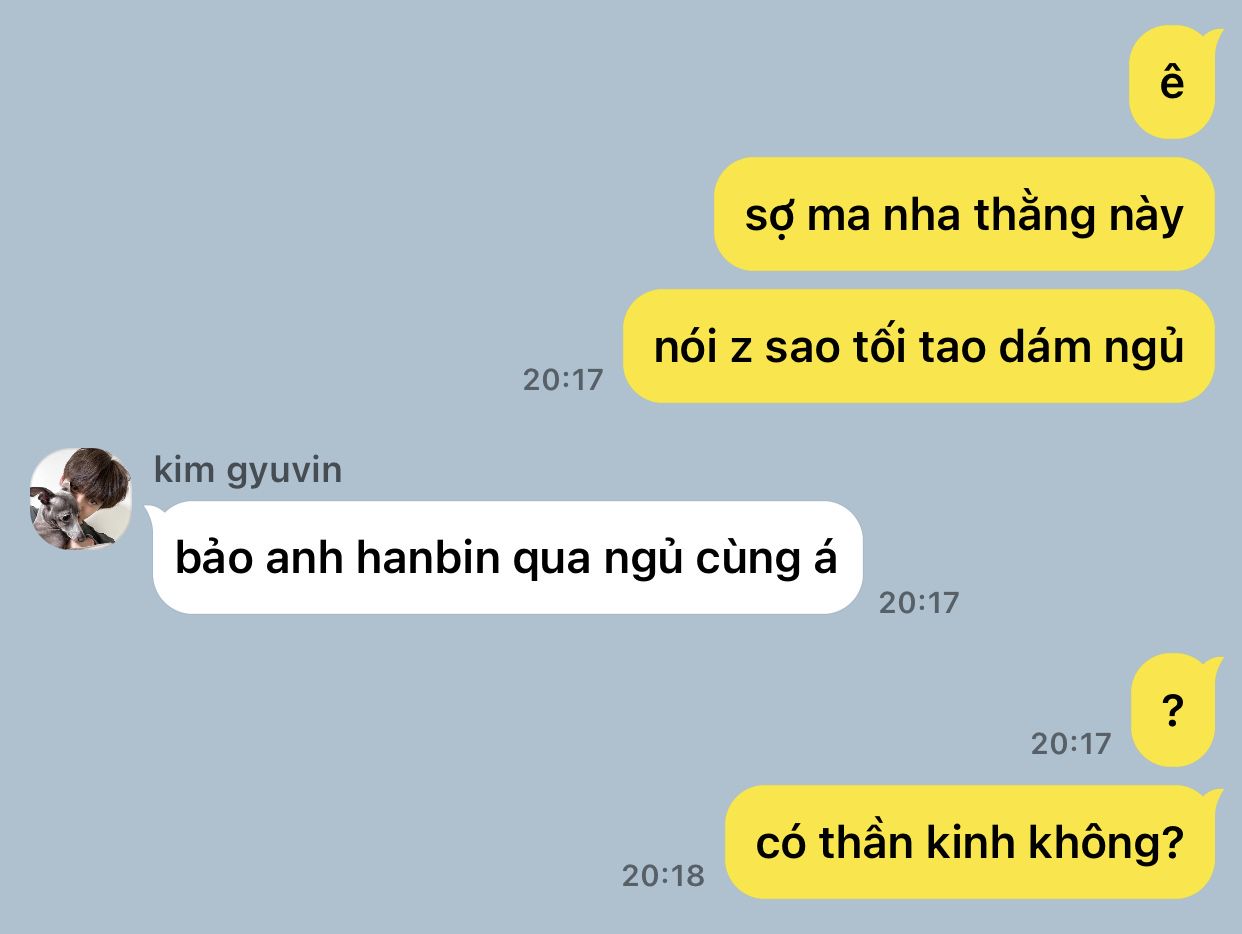Open kim gyuvin's profile picture
1242x934 pixels.
pyautogui.click(x=81, y=498)
